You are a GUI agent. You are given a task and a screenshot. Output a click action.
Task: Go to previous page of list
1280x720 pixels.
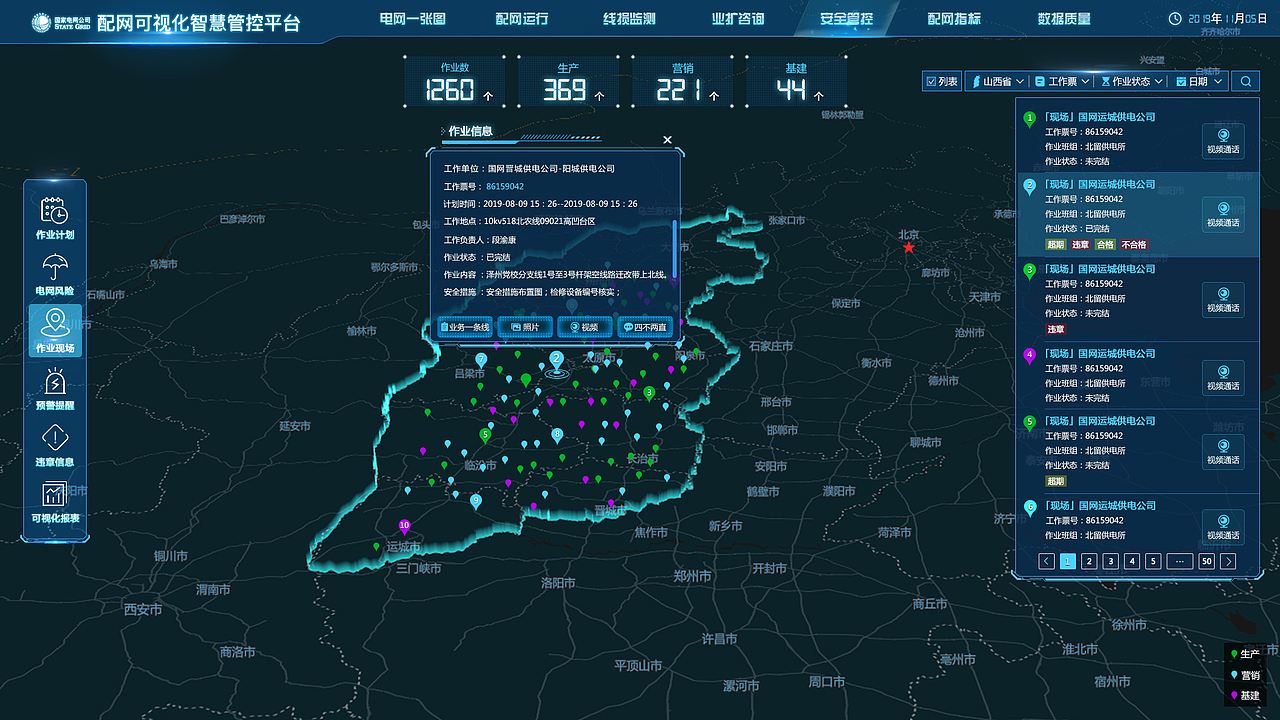click(1046, 562)
